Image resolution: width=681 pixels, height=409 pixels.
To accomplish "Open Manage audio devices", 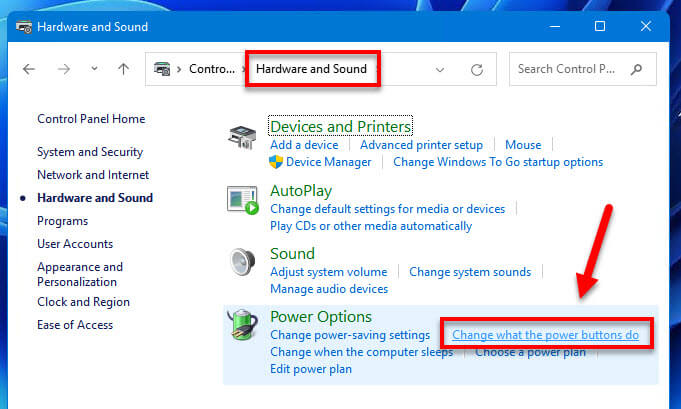I will pyautogui.click(x=329, y=289).
